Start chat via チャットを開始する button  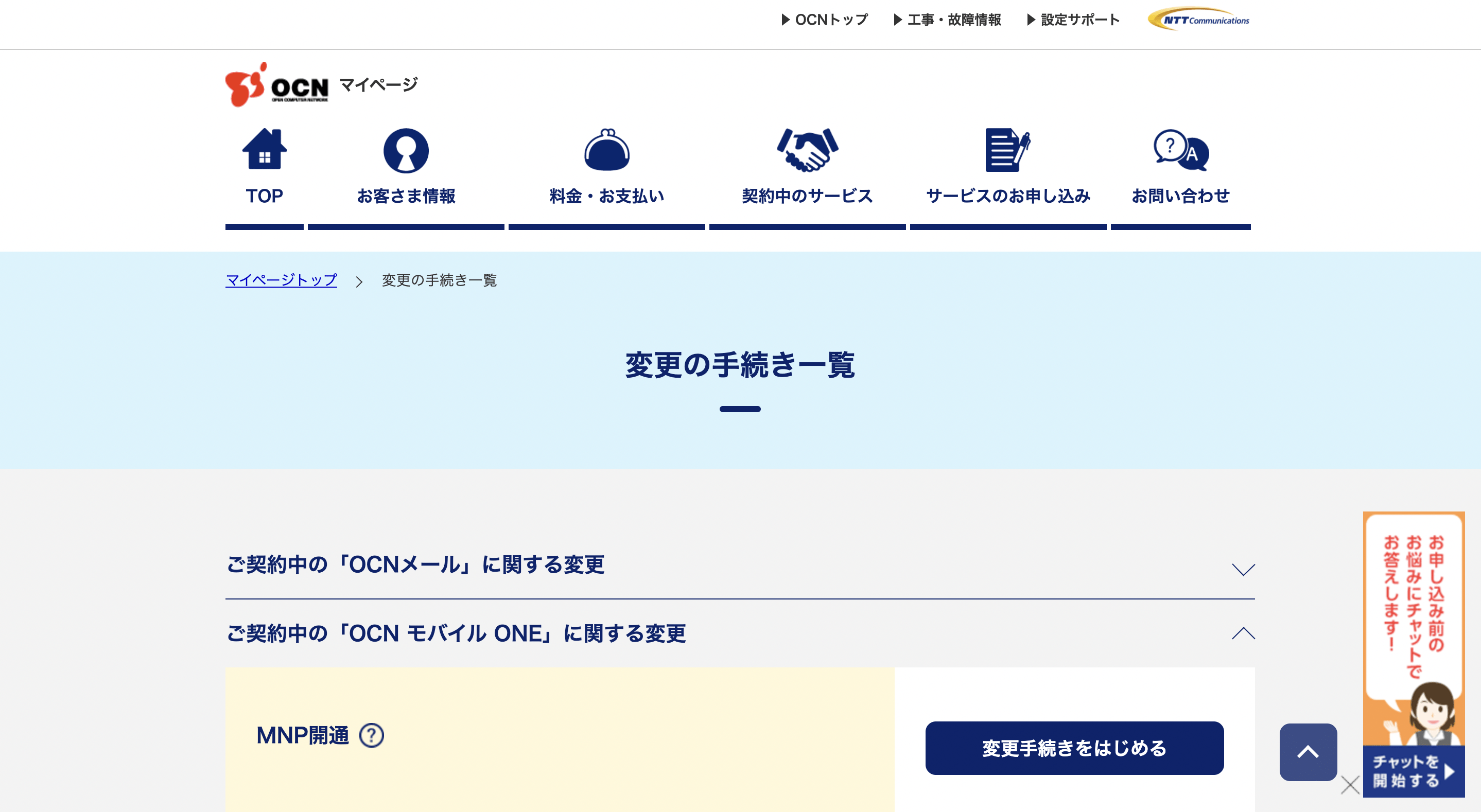[1413, 771]
